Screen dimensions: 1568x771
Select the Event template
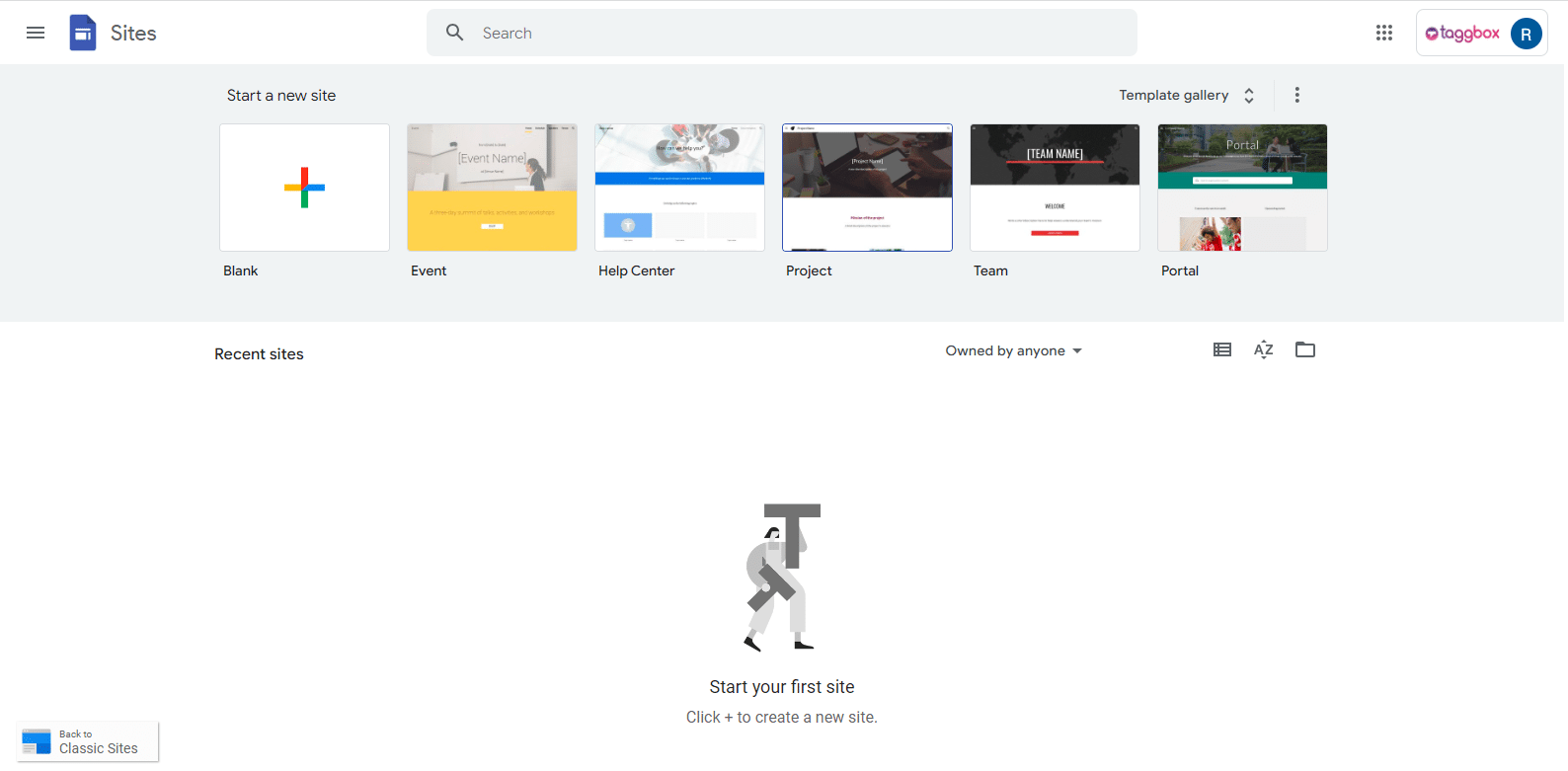[x=492, y=188]
